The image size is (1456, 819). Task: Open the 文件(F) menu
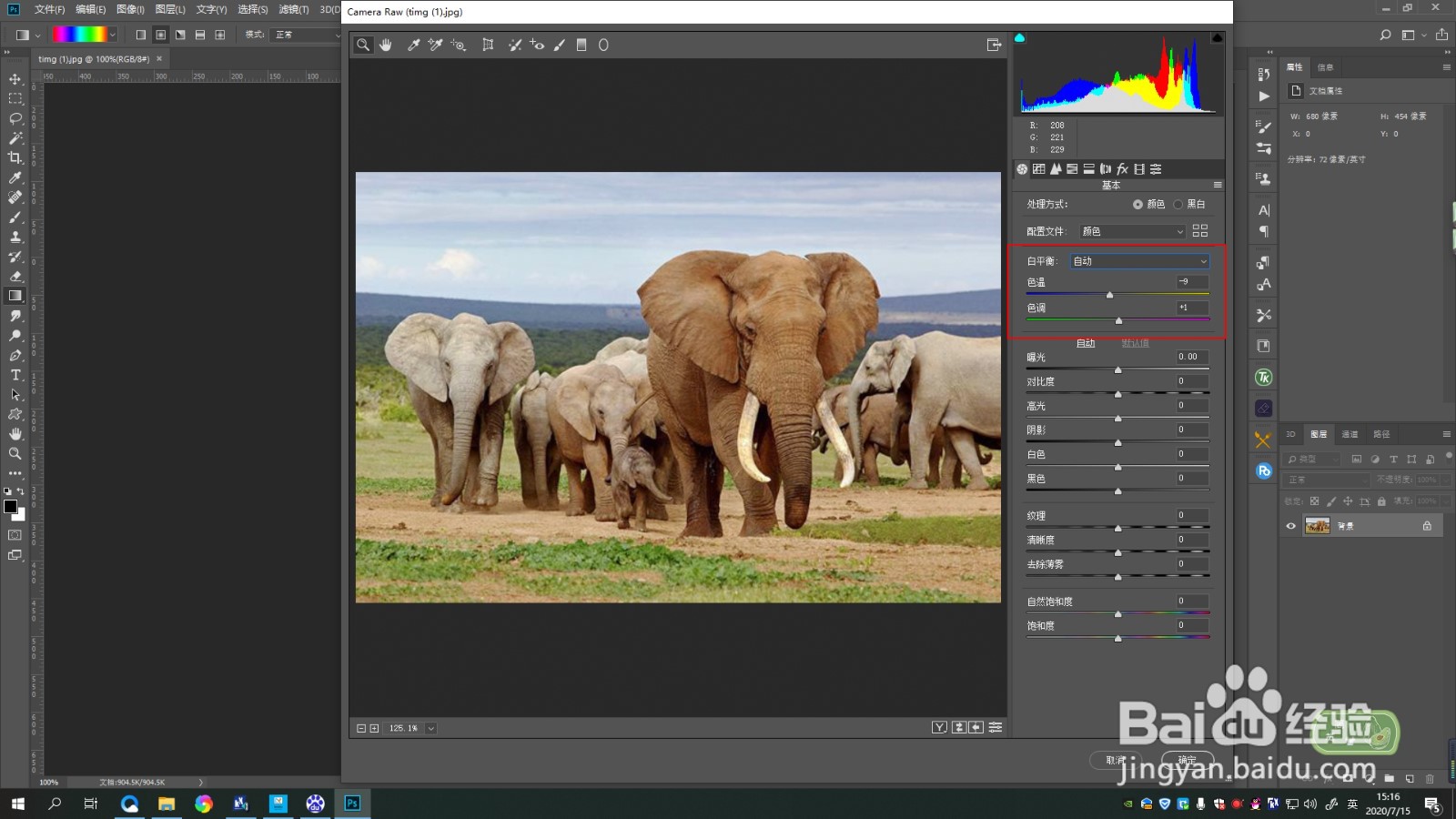(49, 9)
